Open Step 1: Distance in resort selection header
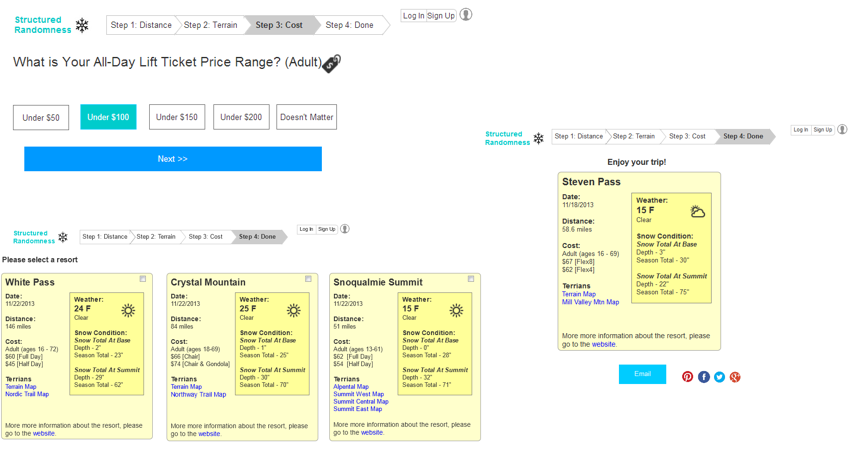Viewport: 848px width, 449px height. pos(105,236)
